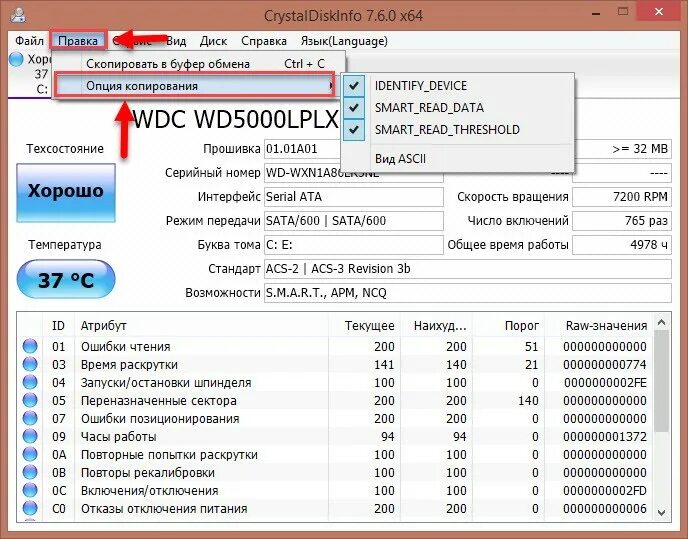Select the Ошибки чтения attribute name
The image size is (688, 539).
[125, 347]
